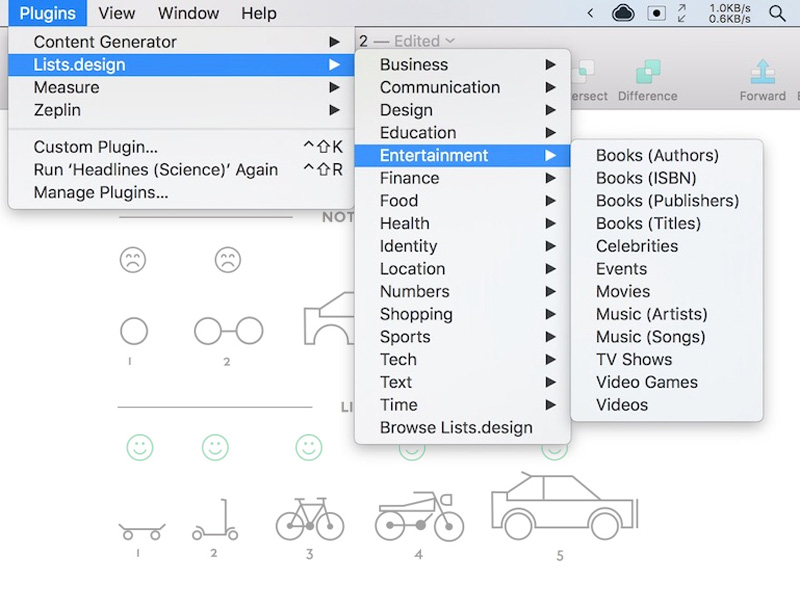
Task: Select the Entertainment category
Action: tap(462, 155)
